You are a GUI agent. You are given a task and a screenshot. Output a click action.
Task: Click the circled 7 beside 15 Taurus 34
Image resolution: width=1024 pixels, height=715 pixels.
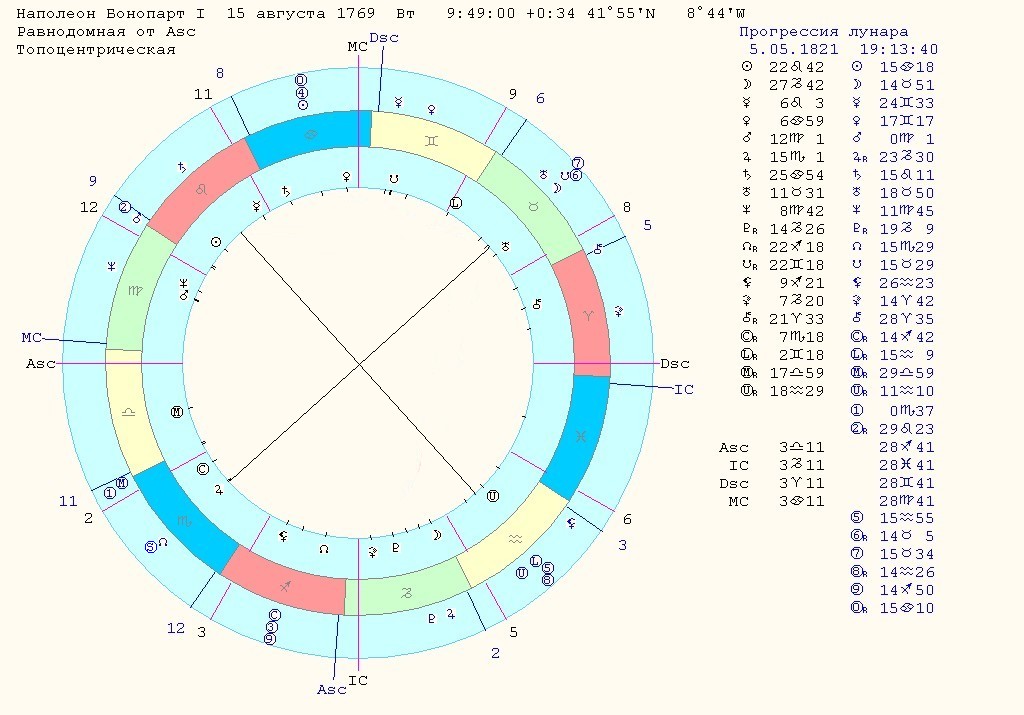[x=857, y=554]
